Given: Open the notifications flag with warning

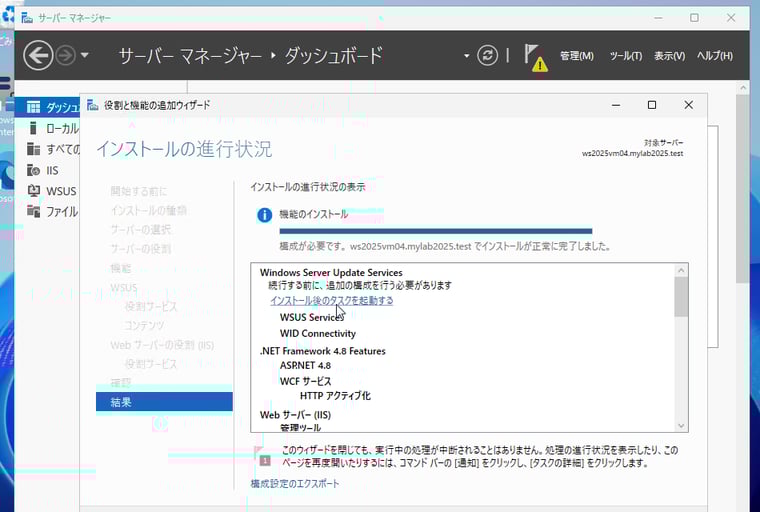Looking at the screenshot, I should [x=535, y=58].
